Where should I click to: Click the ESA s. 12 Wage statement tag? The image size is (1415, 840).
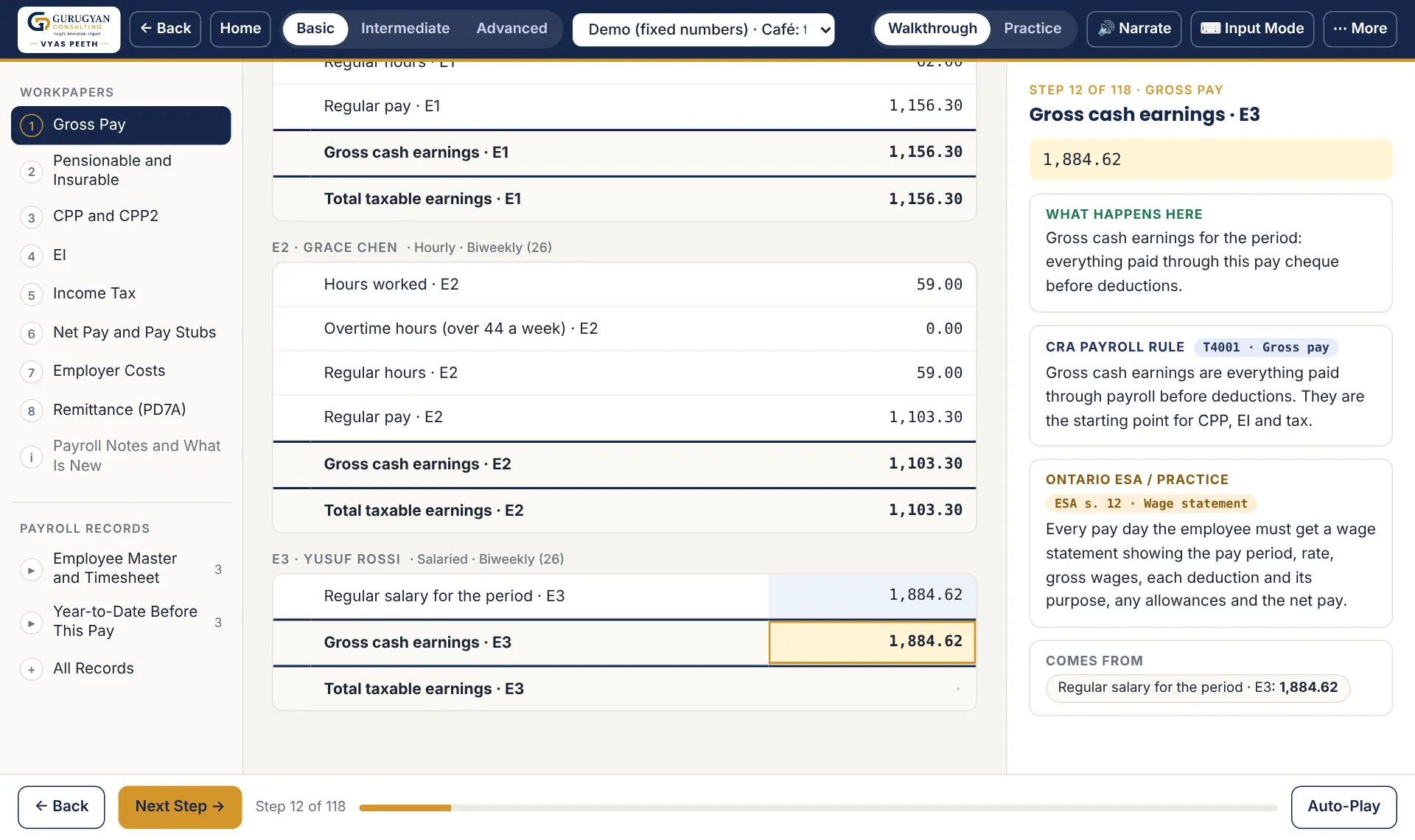coord(1150,504)
